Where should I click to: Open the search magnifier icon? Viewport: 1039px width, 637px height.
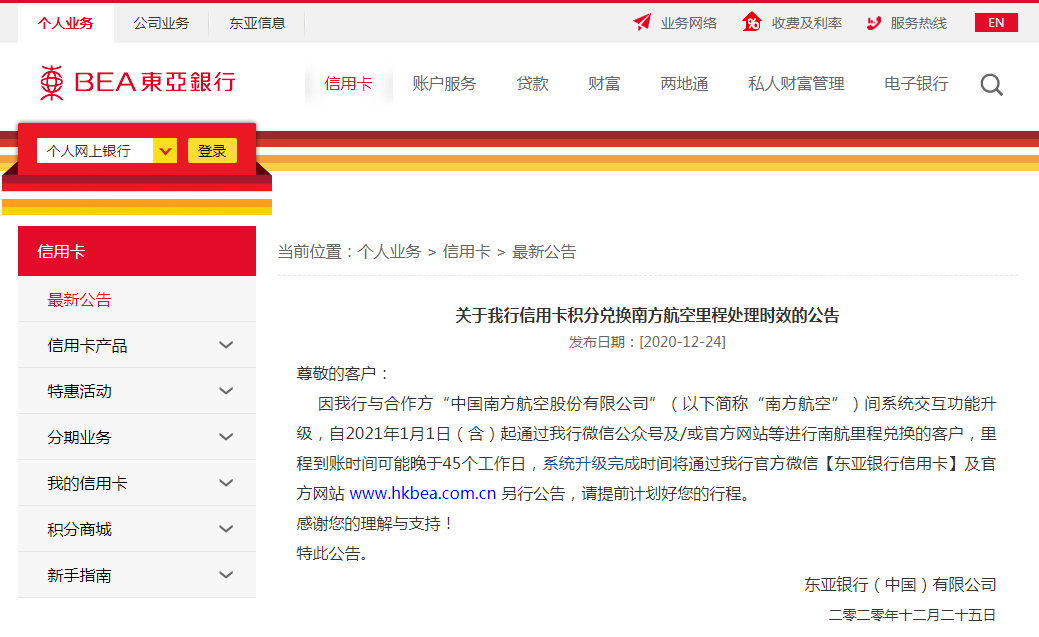tap(991, 85)
